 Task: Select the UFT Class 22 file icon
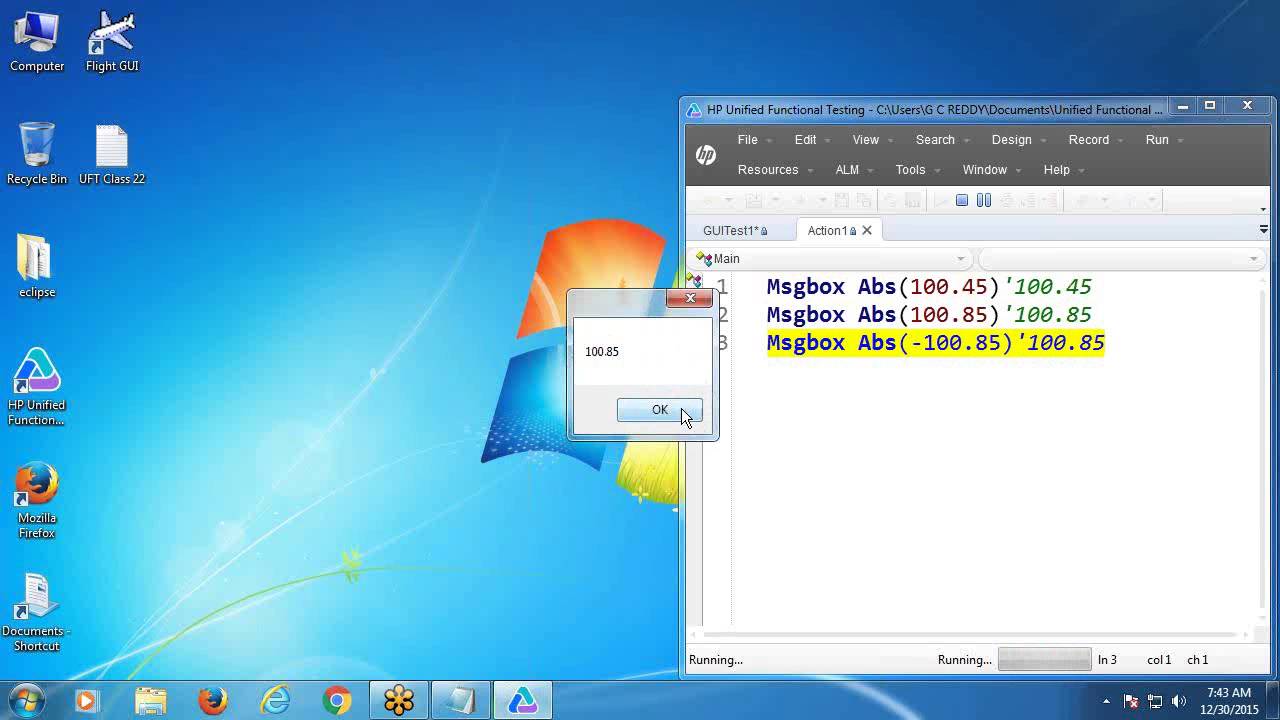[x=112, y=154]
